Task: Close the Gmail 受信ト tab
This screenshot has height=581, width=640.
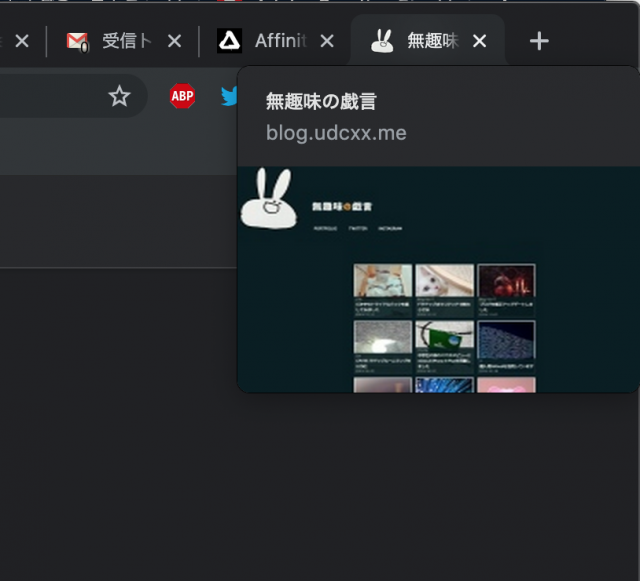Action: (174, 41)
